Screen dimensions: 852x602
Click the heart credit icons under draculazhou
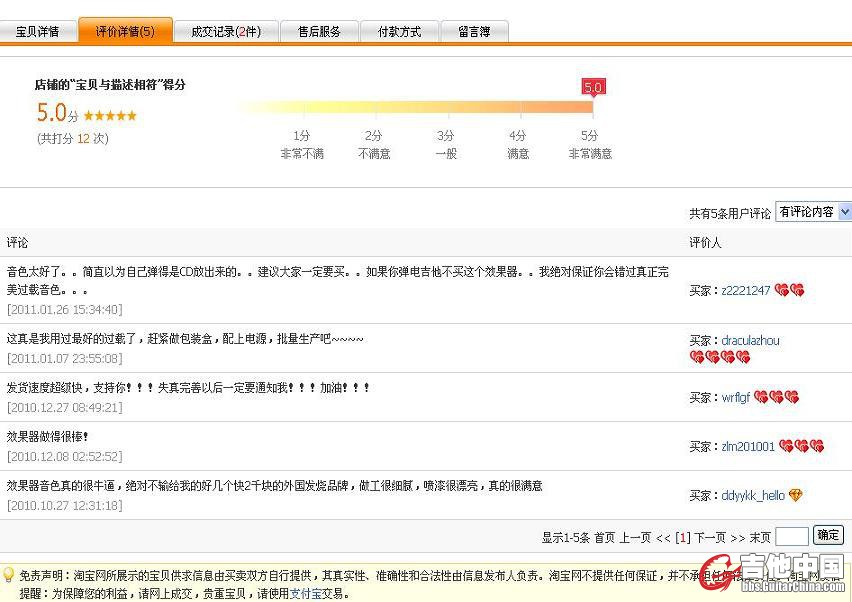(x=720, y=357)
